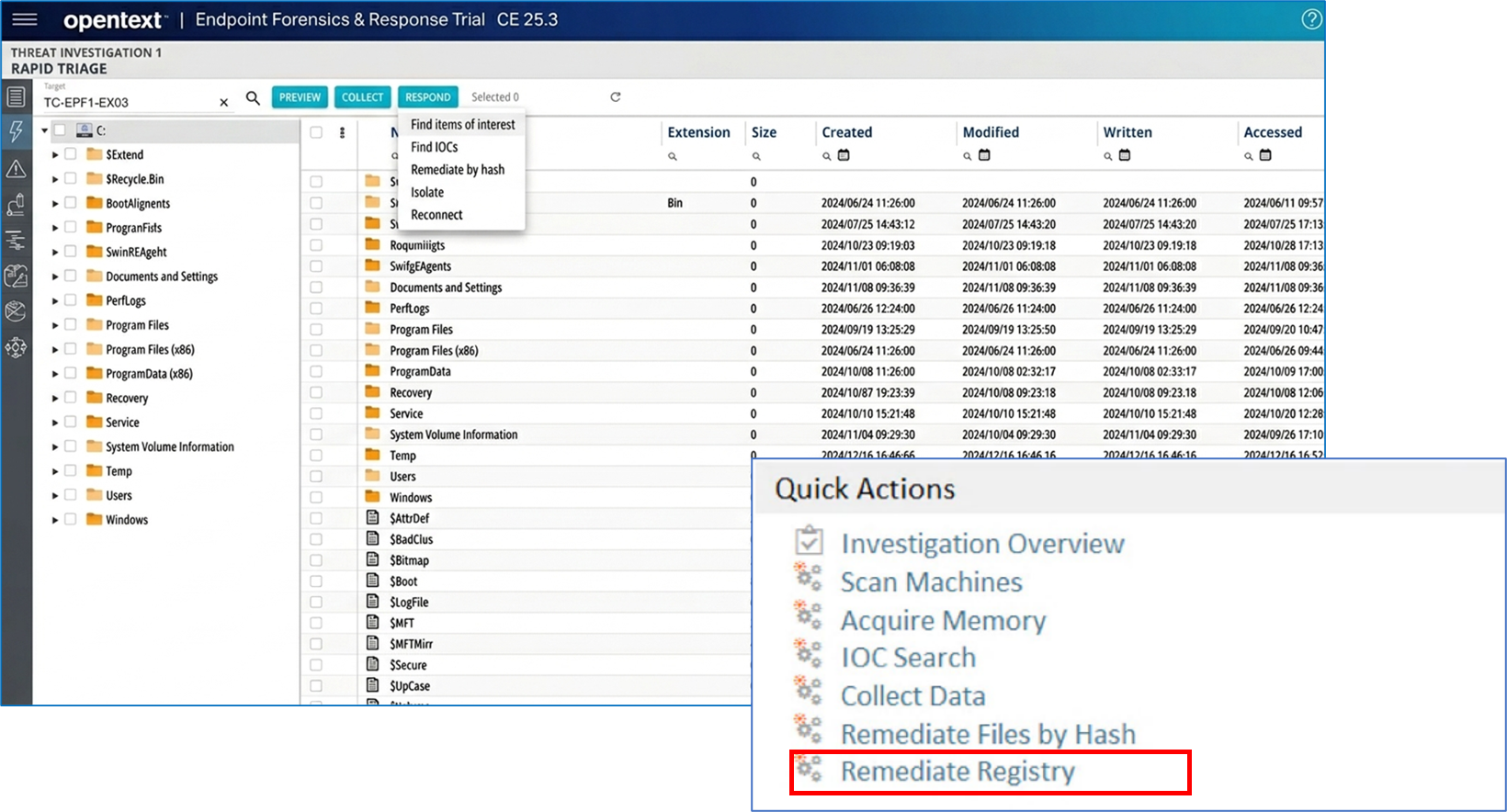The image size is (1507, 812).
Task: Click the gear icon beside Scan Machines
Action: [x=809, y=578]
